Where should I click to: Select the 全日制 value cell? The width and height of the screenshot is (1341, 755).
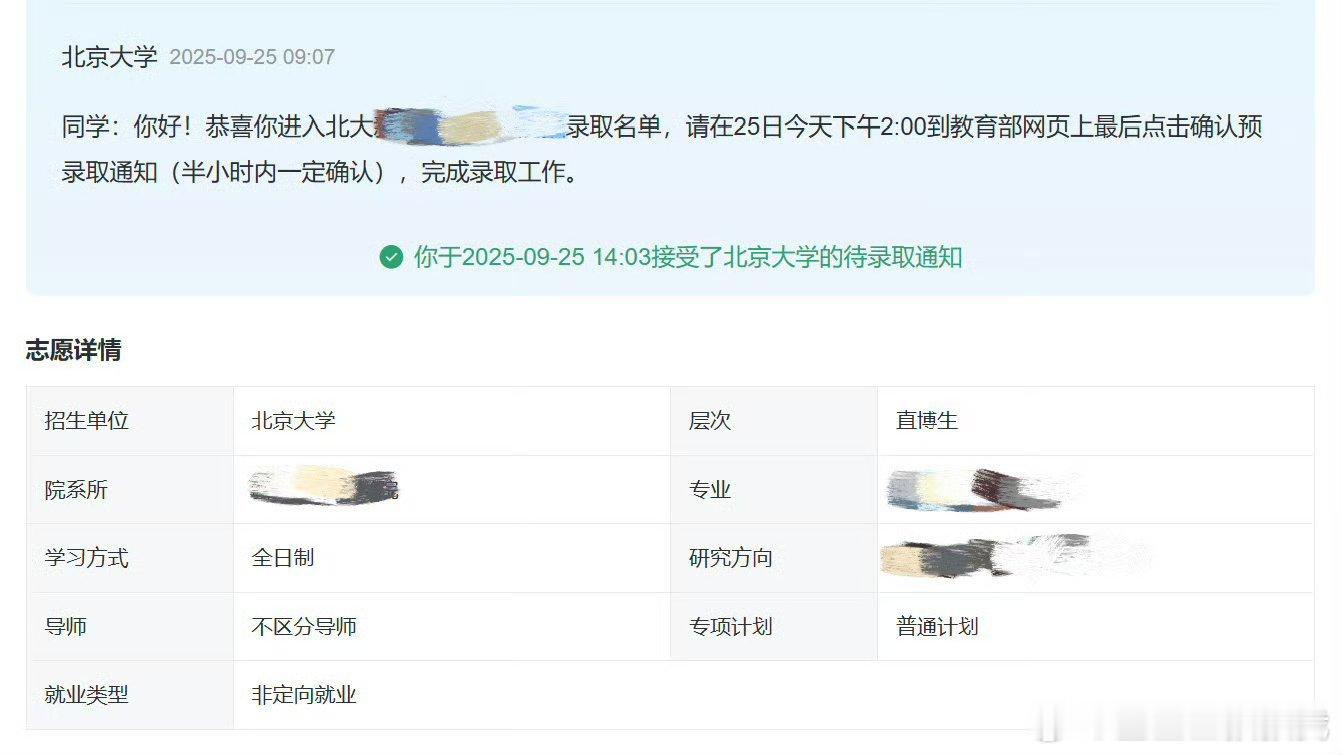tap(452, 558)
